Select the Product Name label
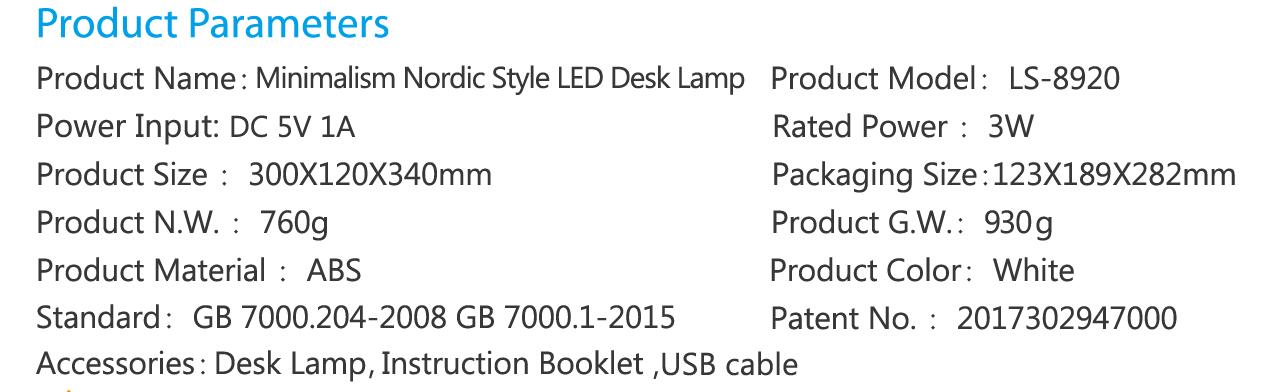This screenshot has width=1278, height=392. coord(137,79)
